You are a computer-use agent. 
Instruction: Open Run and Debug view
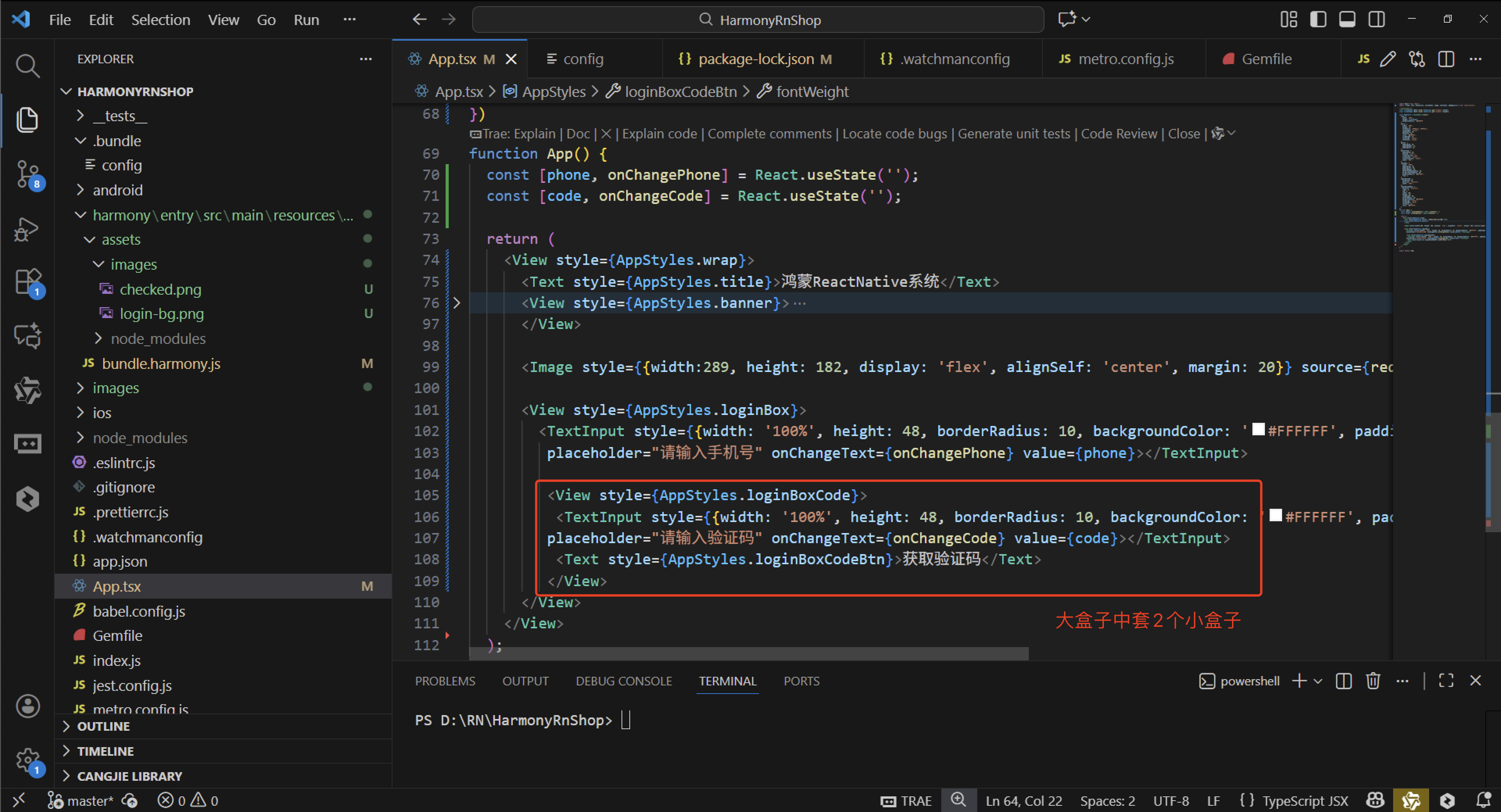tap(27, 228)
